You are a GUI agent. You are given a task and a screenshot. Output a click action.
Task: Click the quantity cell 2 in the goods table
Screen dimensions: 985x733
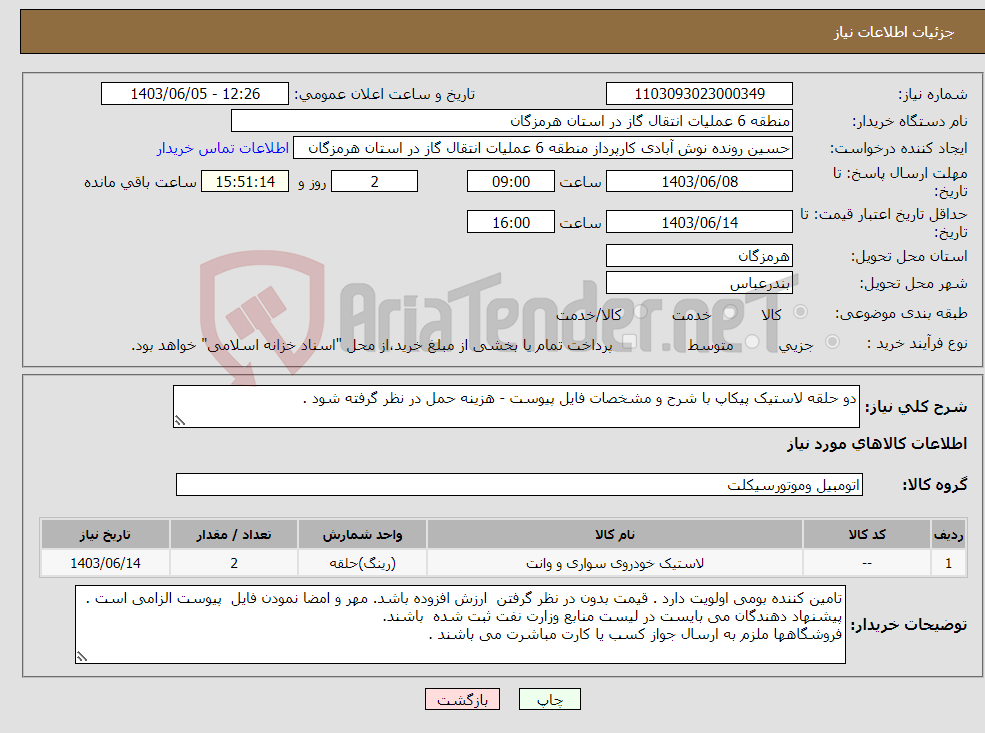[234, 563]
